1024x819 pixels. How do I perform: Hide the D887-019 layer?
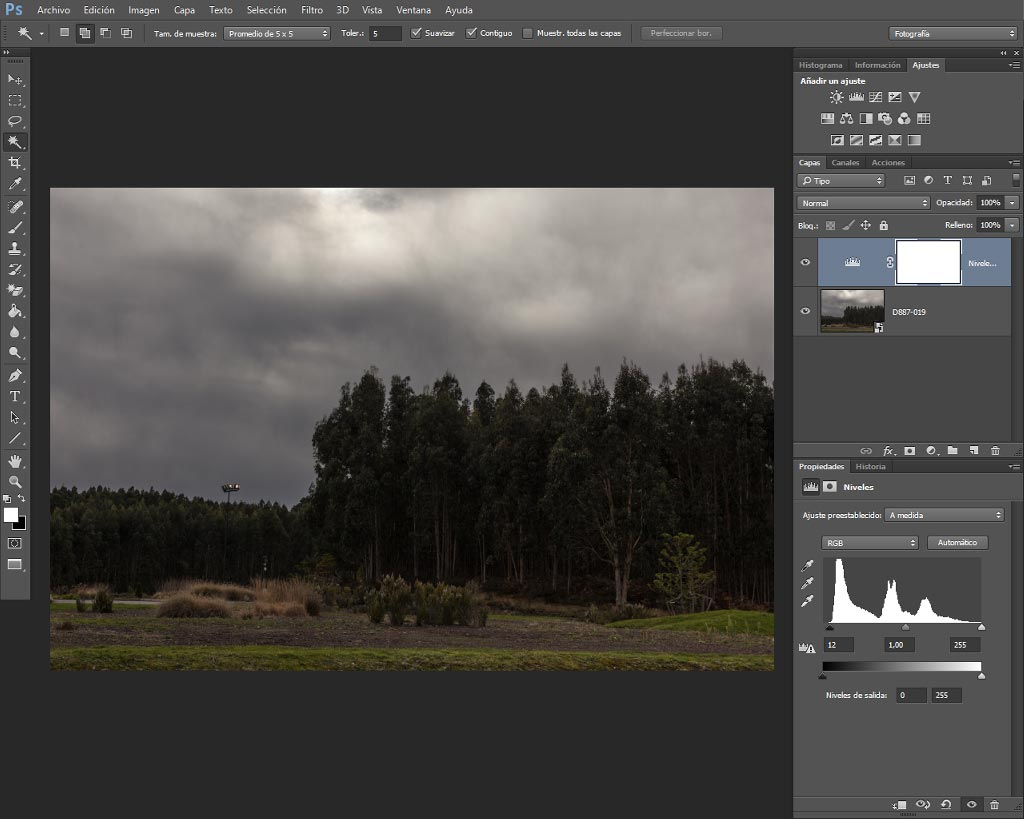click(x=805, y=312)
